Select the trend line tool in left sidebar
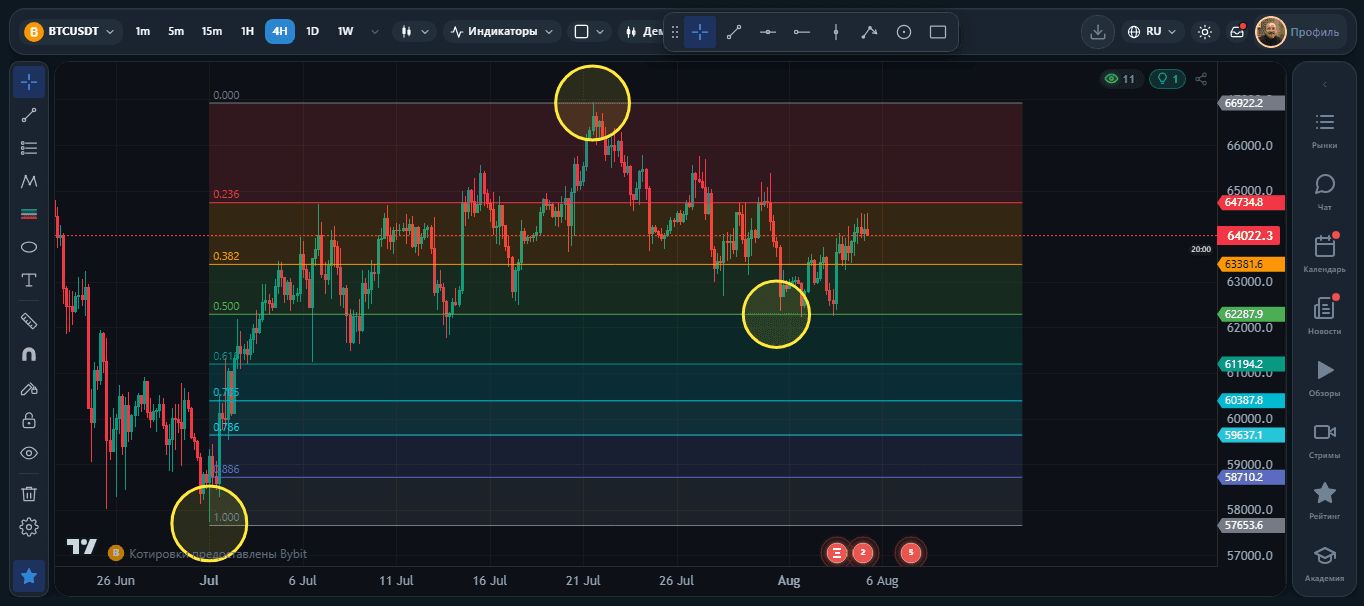This screenshot has height=606, width=1364. click(x=29, y=115)
